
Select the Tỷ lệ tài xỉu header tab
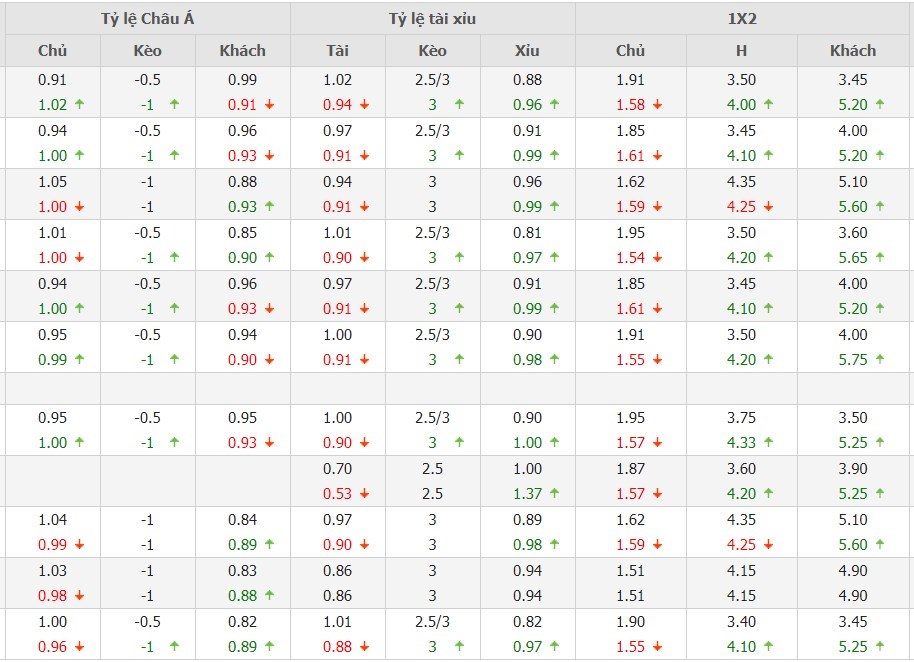[433, 19]
